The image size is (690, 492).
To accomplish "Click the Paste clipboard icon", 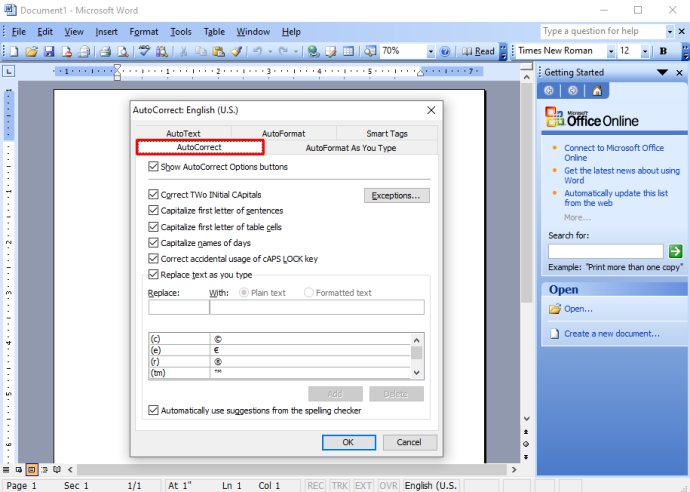I will (x=218, y=51).
